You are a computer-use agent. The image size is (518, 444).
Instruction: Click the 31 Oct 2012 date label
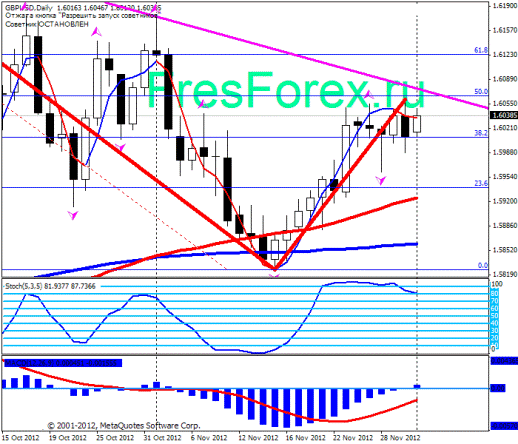click(x=163, y=438)
